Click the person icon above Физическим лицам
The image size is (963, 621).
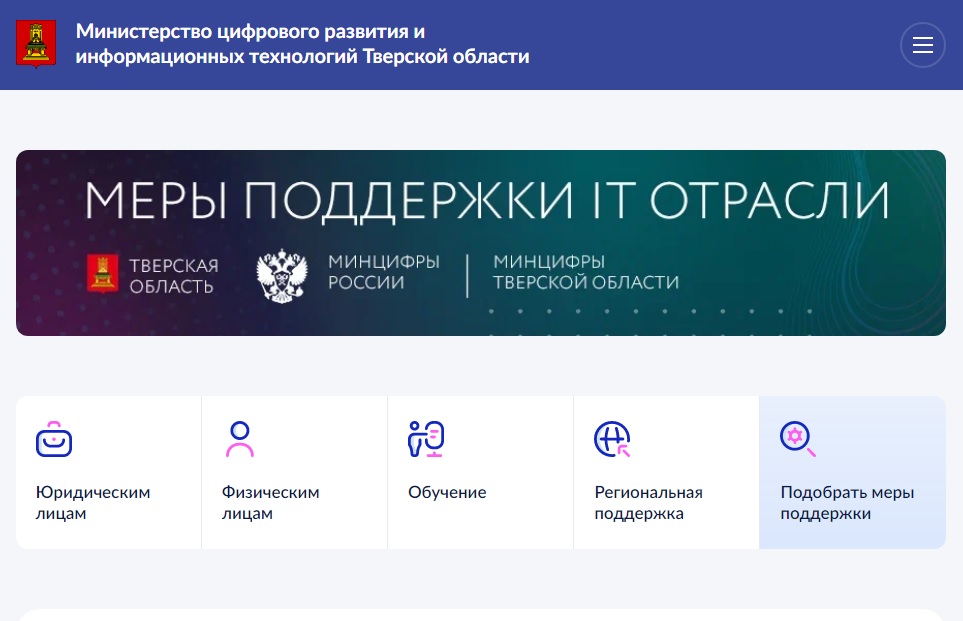(x=240, y=439)
